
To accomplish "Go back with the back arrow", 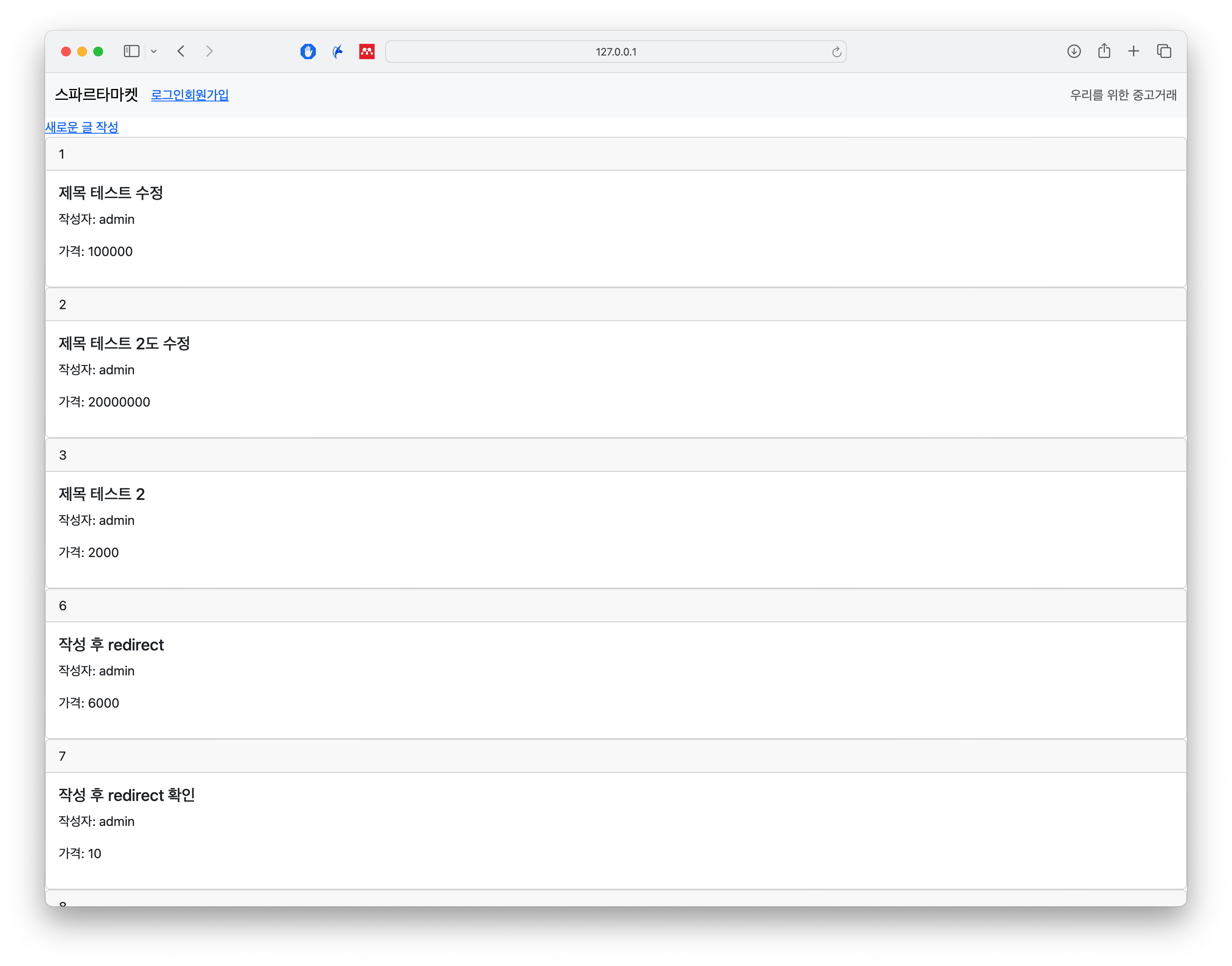I will tap(181, 52).
